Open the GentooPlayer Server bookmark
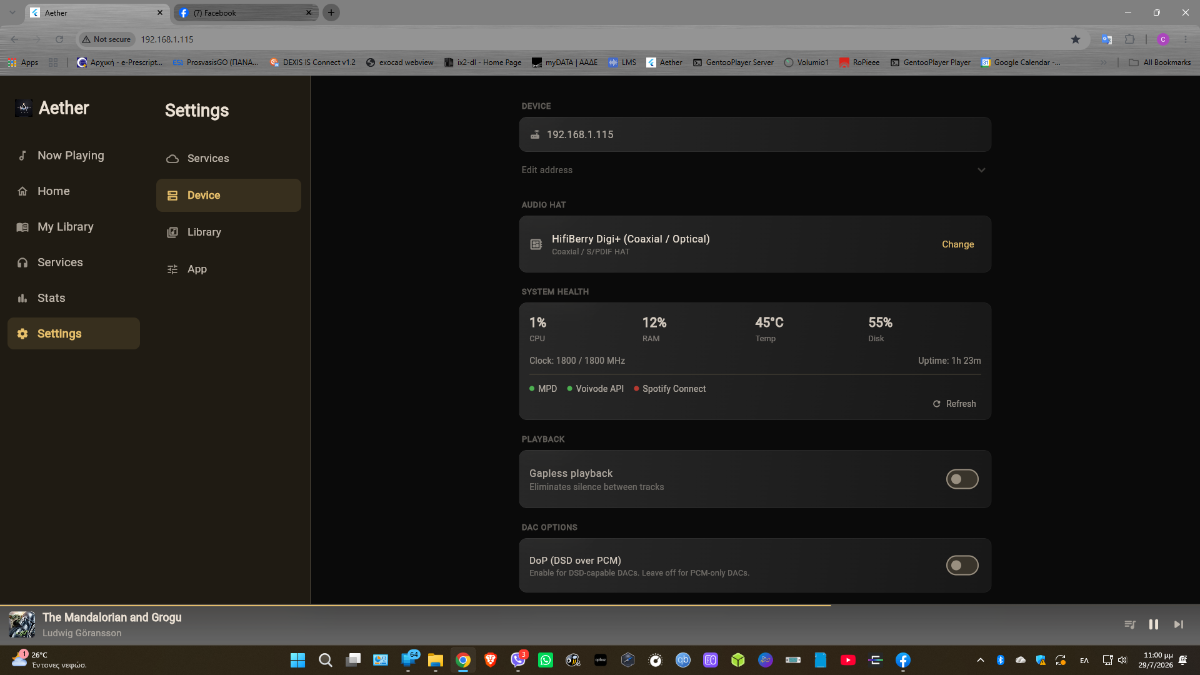The width and height of the screenshot is (1200, 675). pos(733,62)
